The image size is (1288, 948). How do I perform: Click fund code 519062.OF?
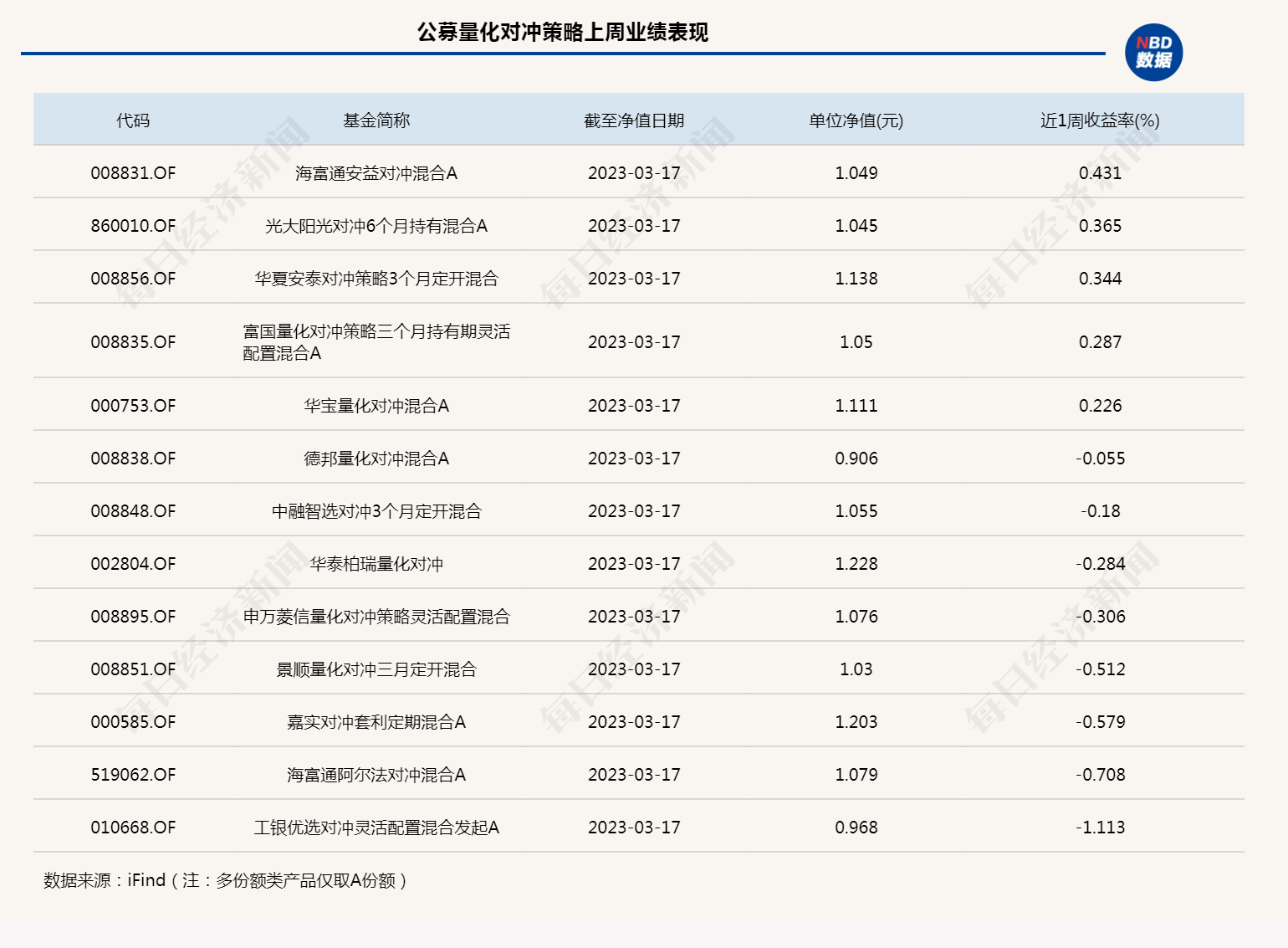[132, 774]
